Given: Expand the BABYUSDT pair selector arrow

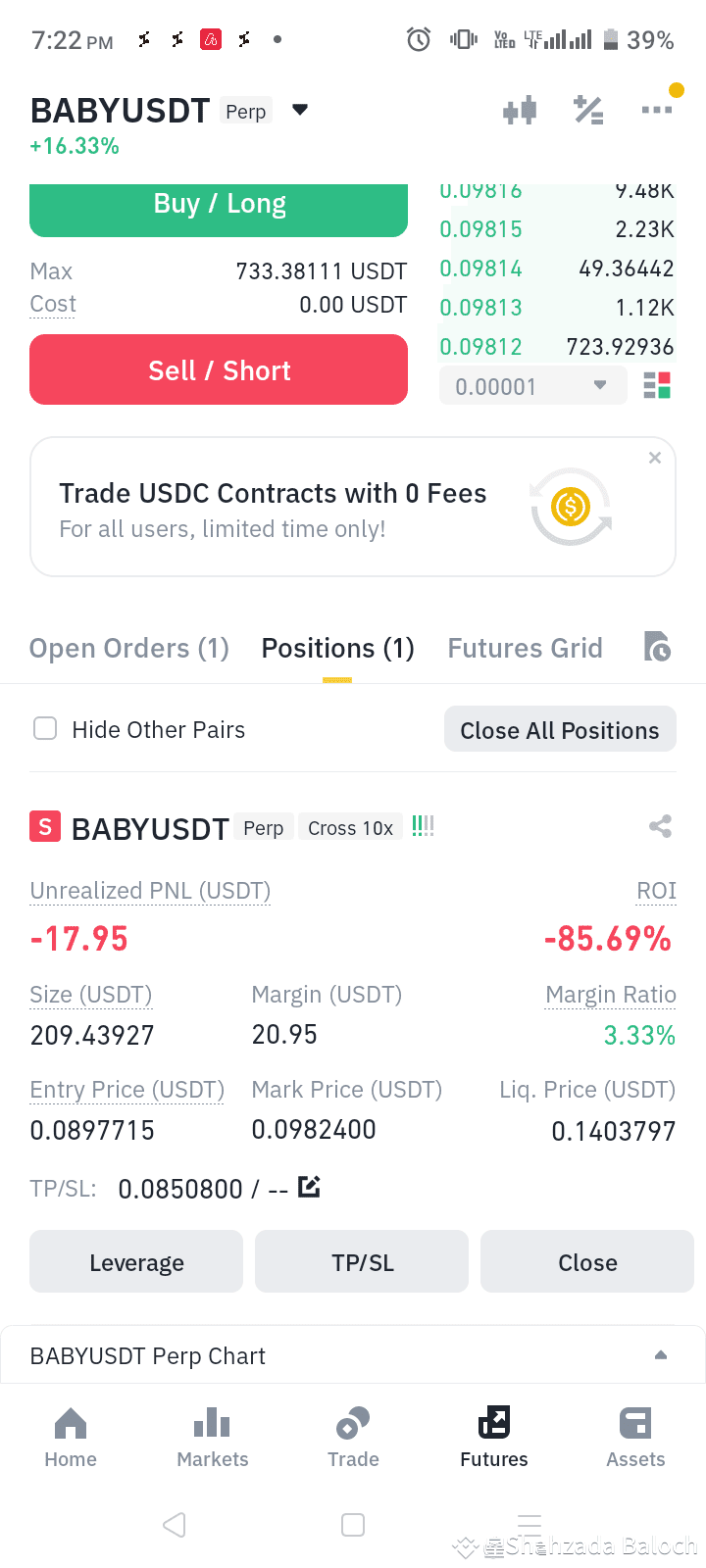Looking at the screenshot, I should pos(300,110).
